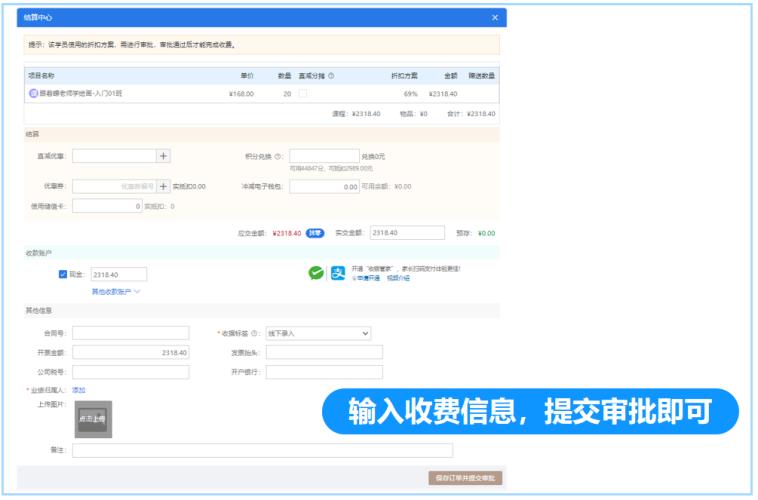
Task: Click the 合同号 input field
Action: tap(130, 333)
